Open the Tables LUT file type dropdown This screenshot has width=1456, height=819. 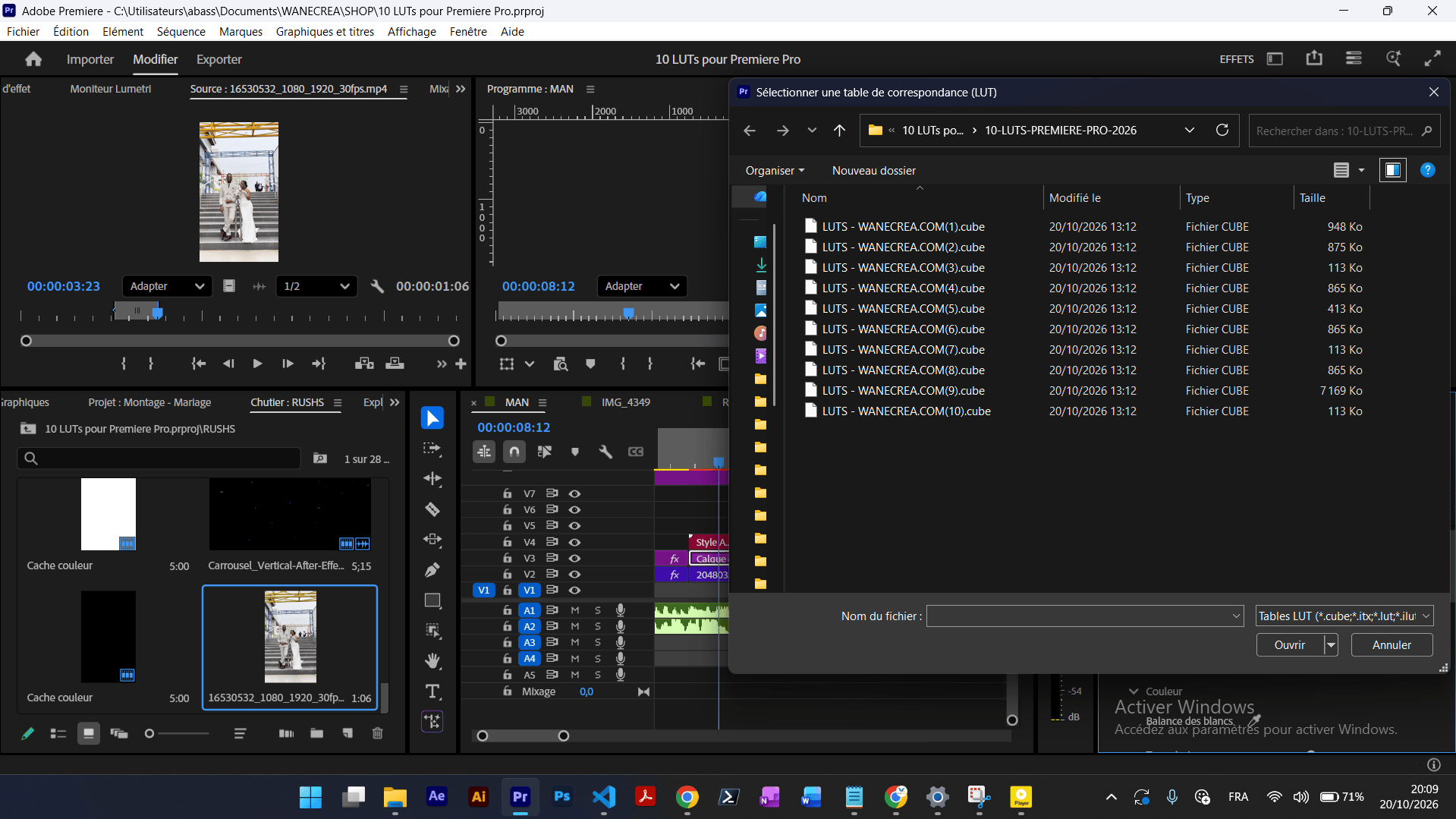click(1344, 616)
